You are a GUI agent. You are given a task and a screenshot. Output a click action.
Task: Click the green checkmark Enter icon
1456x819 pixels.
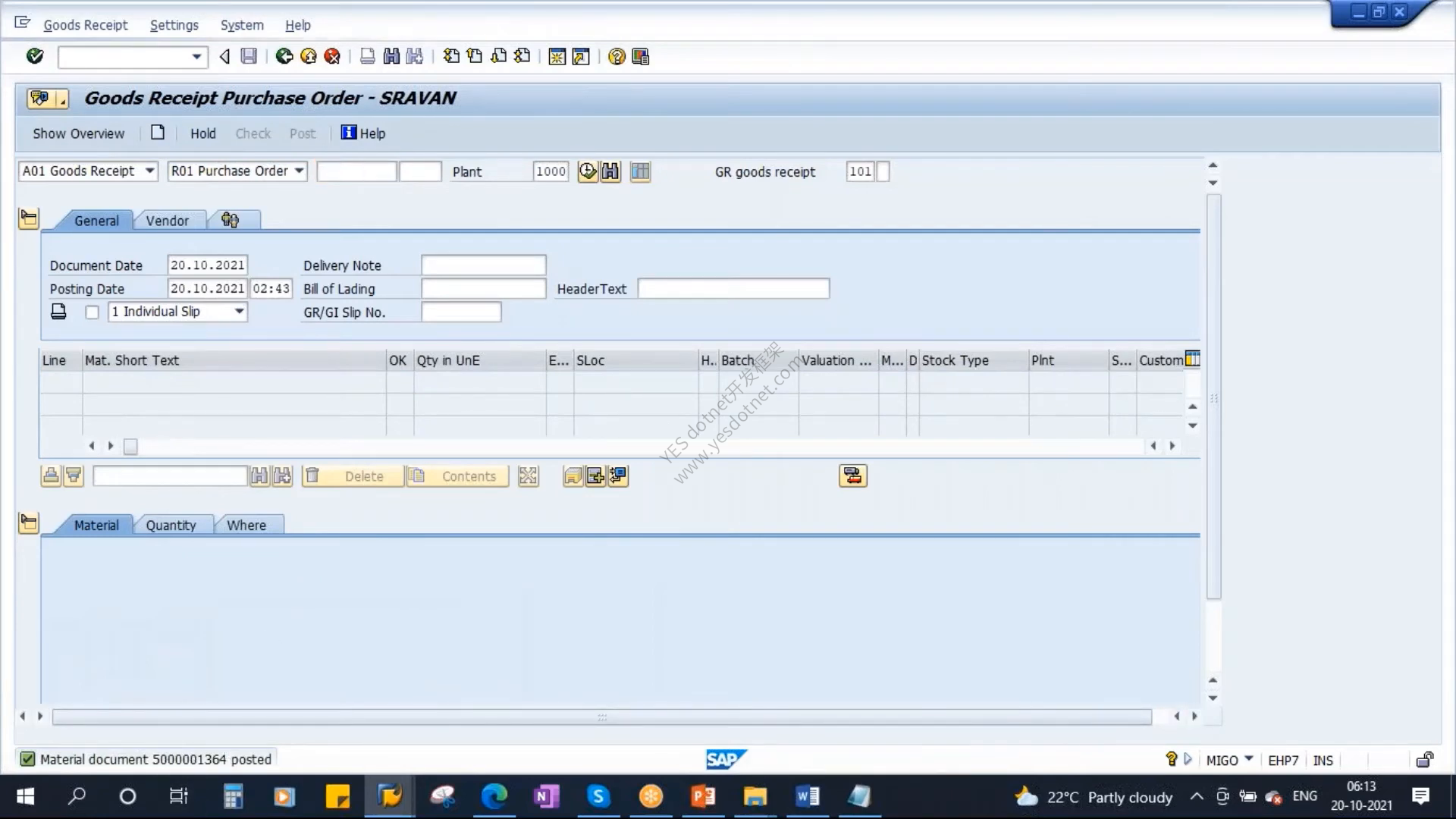tap(35, 56)
